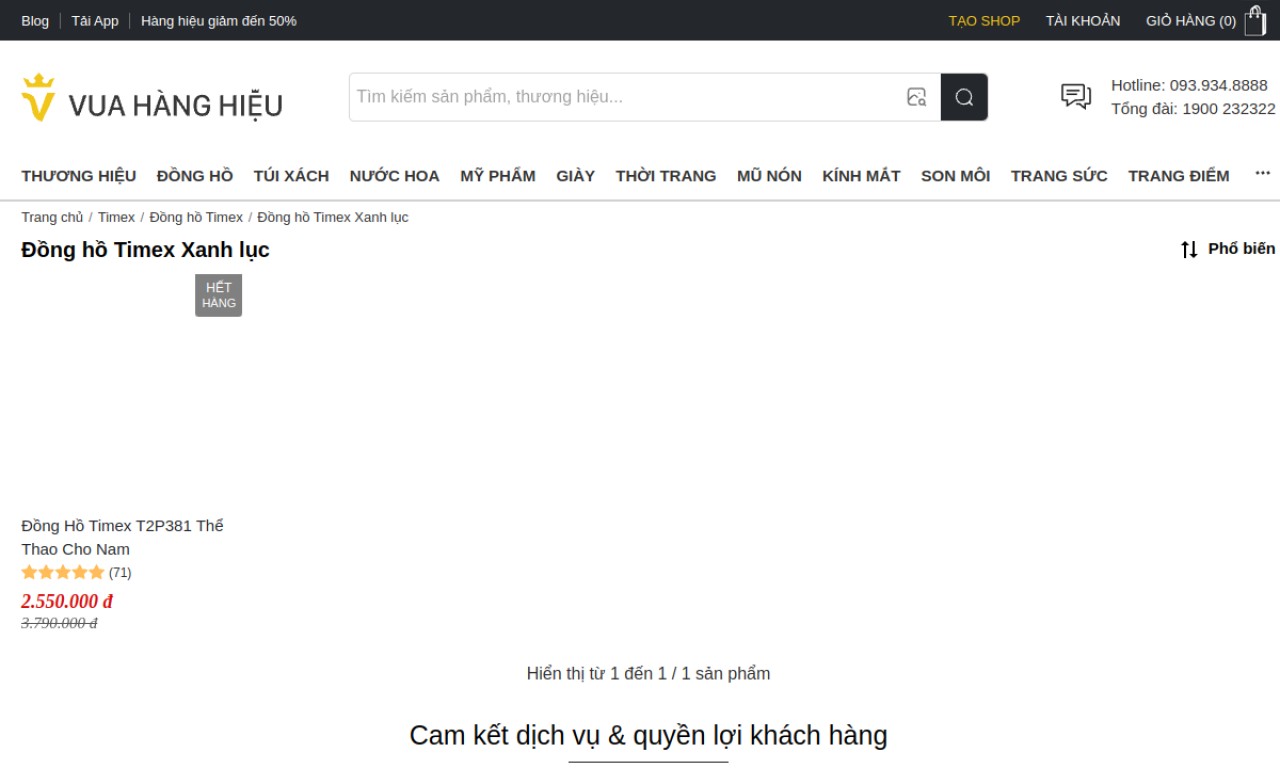This screenshot has height=768, width=1280.
Task: Click Đồng hồ Timex Xanh lục breadcrumb
Action: click(x=333, y=217)
